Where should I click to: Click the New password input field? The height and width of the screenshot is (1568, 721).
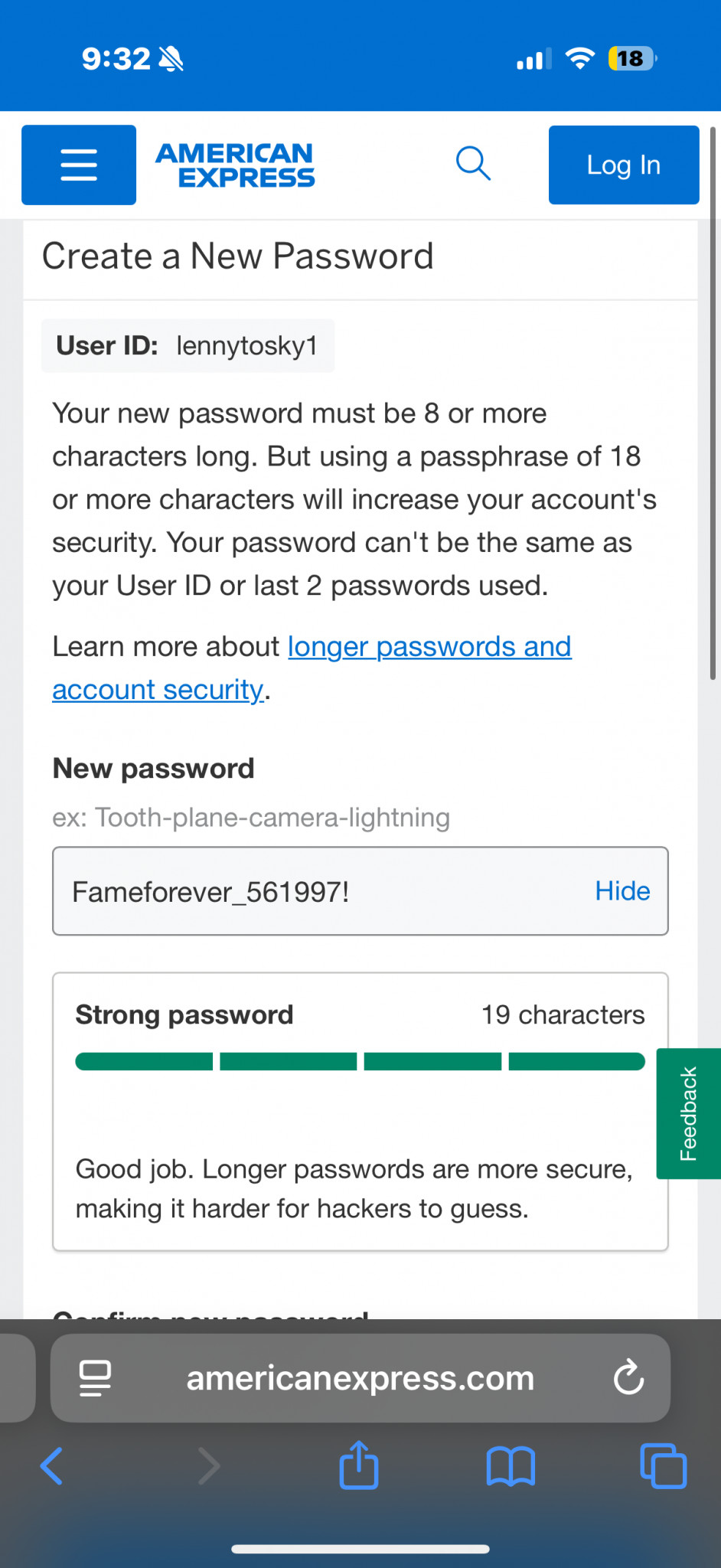(x=321, y=891)
